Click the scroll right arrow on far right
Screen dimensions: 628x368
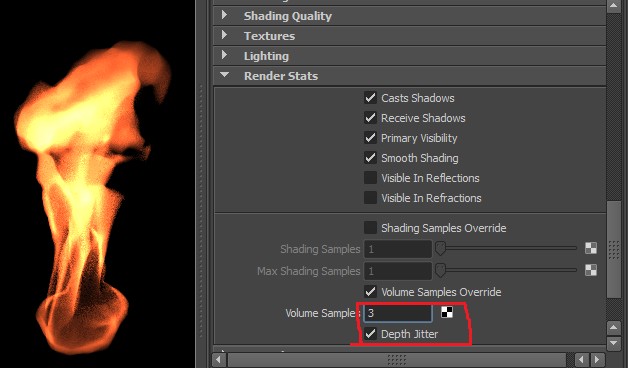(x=597, y=359)
